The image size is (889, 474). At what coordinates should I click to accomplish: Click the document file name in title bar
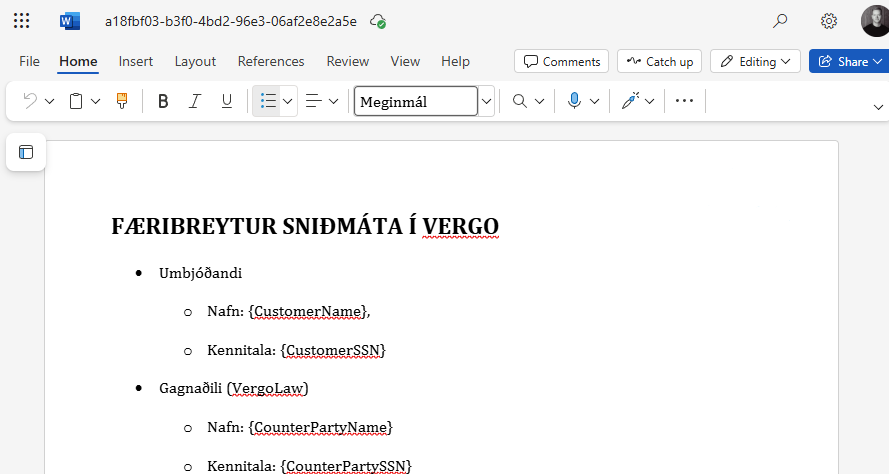231,22
